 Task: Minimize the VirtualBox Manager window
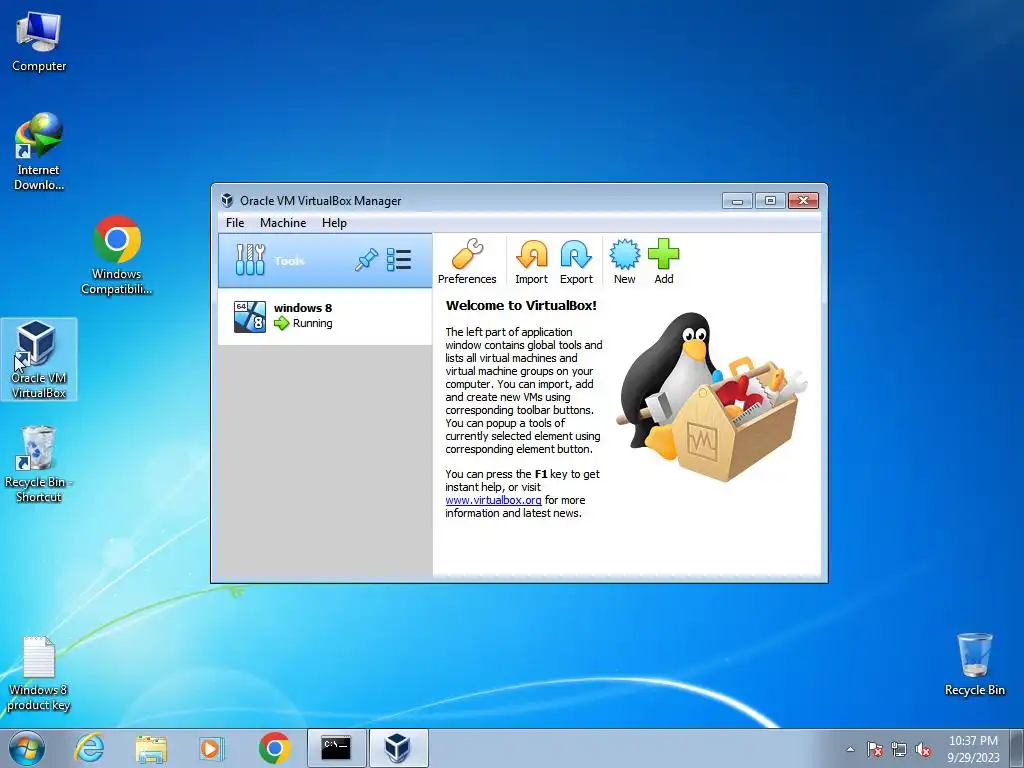tap(737, 200)
